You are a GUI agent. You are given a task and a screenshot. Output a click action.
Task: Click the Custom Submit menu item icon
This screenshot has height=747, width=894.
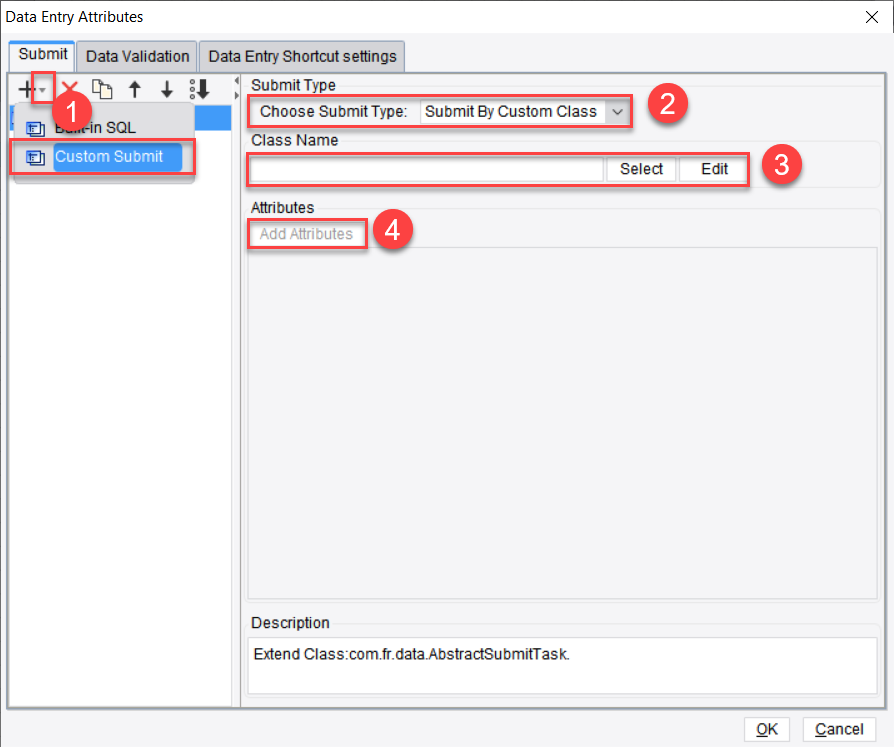tap(35, 157)
